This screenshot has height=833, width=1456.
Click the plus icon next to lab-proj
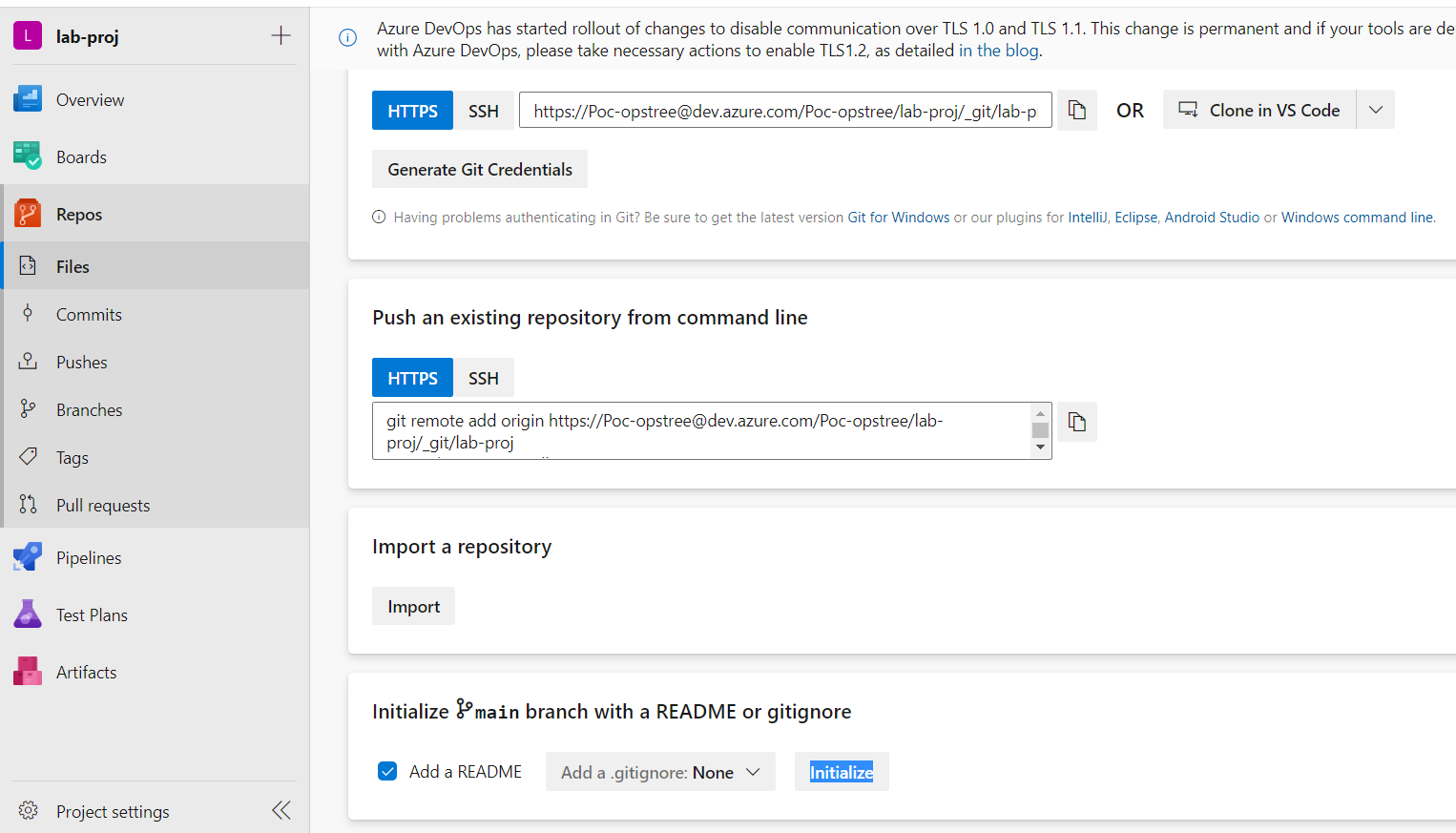(x=281, y=36)
